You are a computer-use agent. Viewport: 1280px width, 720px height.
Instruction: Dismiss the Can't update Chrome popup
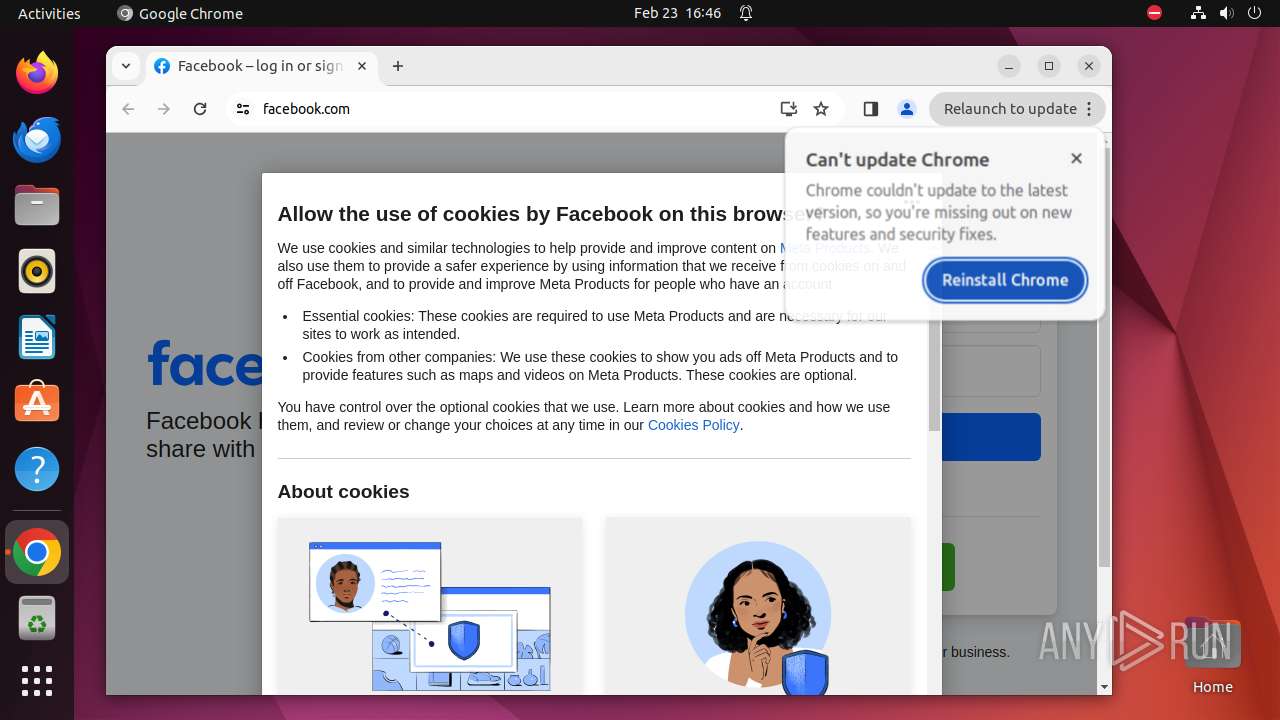click(1076, 158)
